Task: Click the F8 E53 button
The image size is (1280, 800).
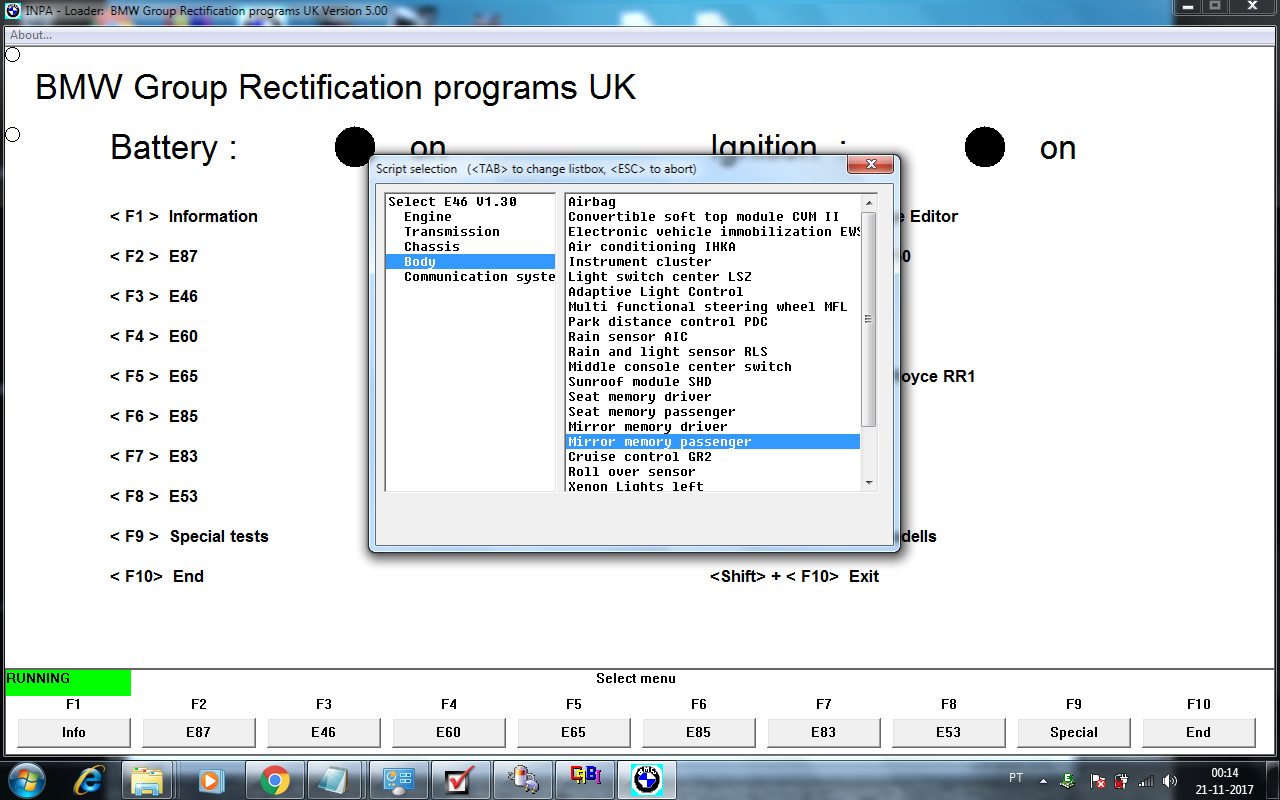Action: pos(949,732)
